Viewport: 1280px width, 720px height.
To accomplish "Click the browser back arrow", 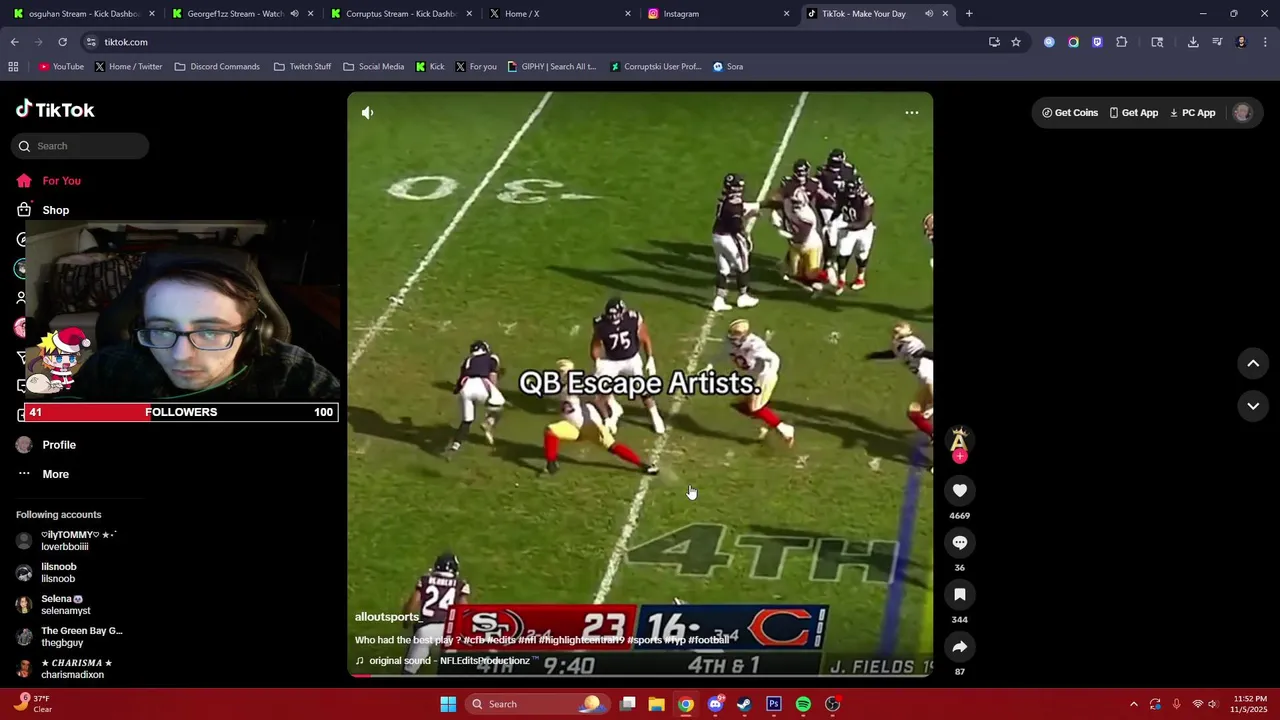I will coord(15,42).
